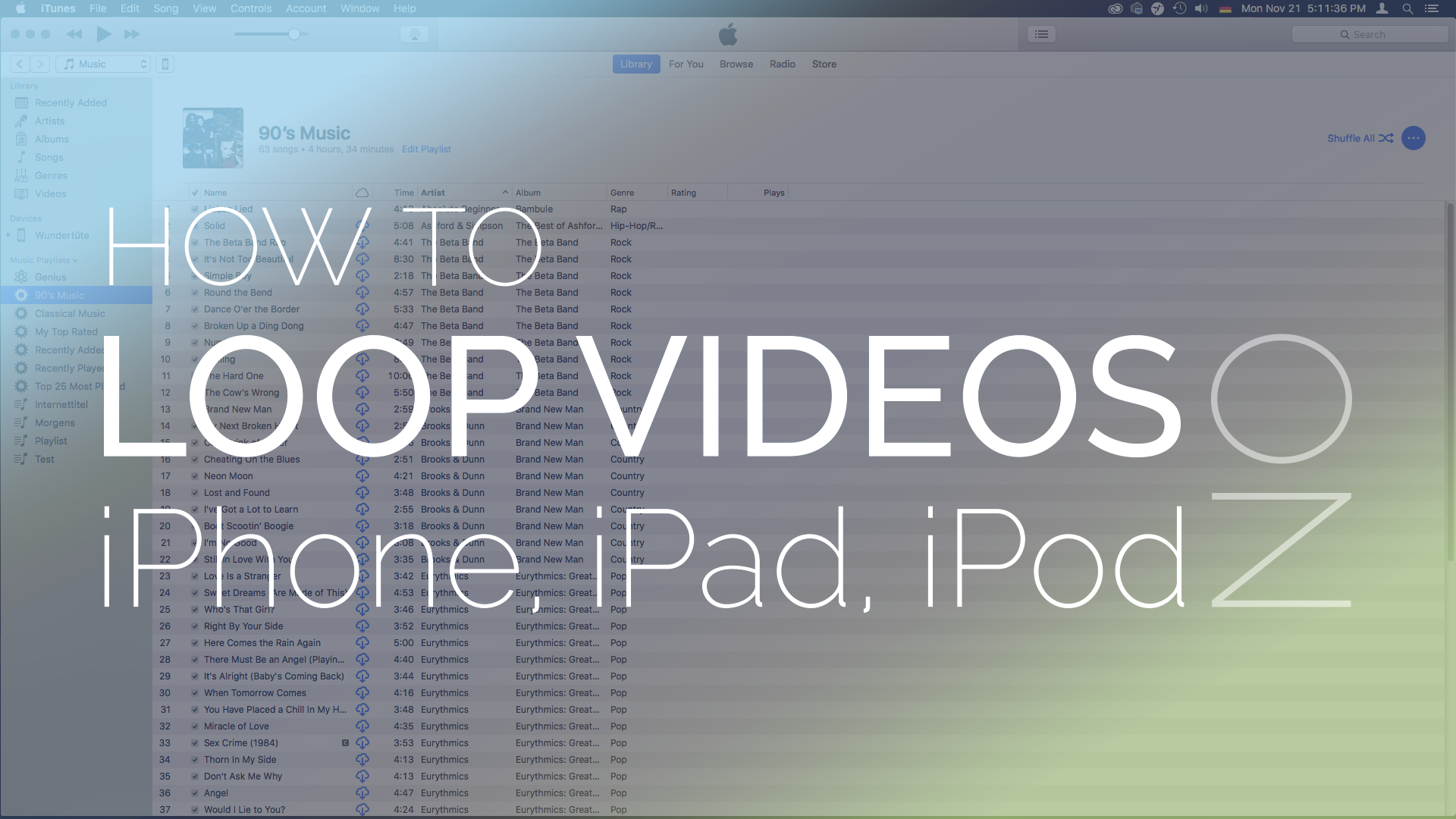
Task: Toggle checkbox for song row 20
Action: [195, 525]
